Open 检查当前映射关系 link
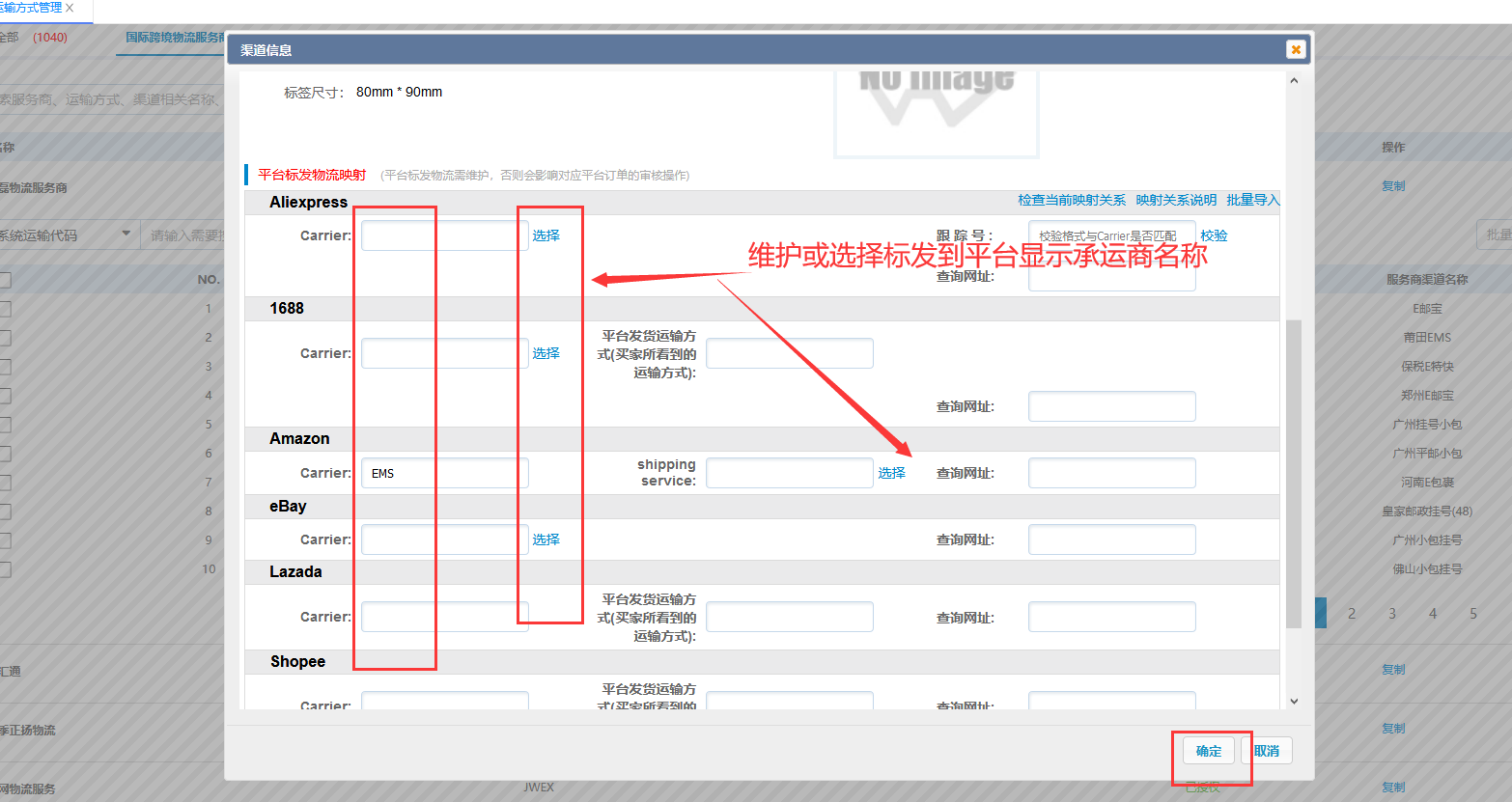This screenshot has height=802, width=1512. pos(1071,200)
